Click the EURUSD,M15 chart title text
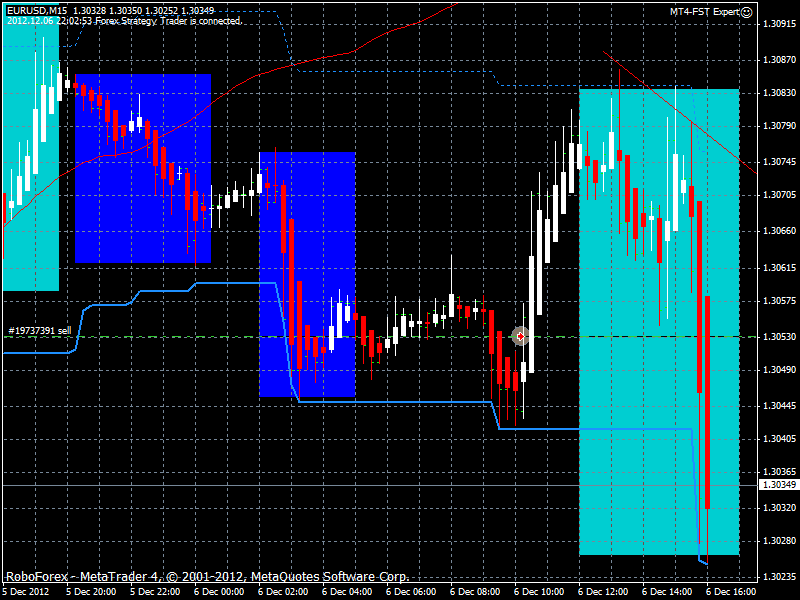This screenshot has height=600, width=800. [35, 10]
